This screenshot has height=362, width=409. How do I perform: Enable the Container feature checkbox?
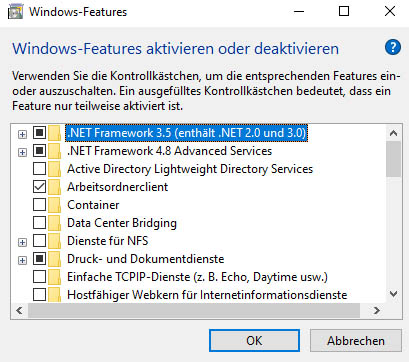39,205
